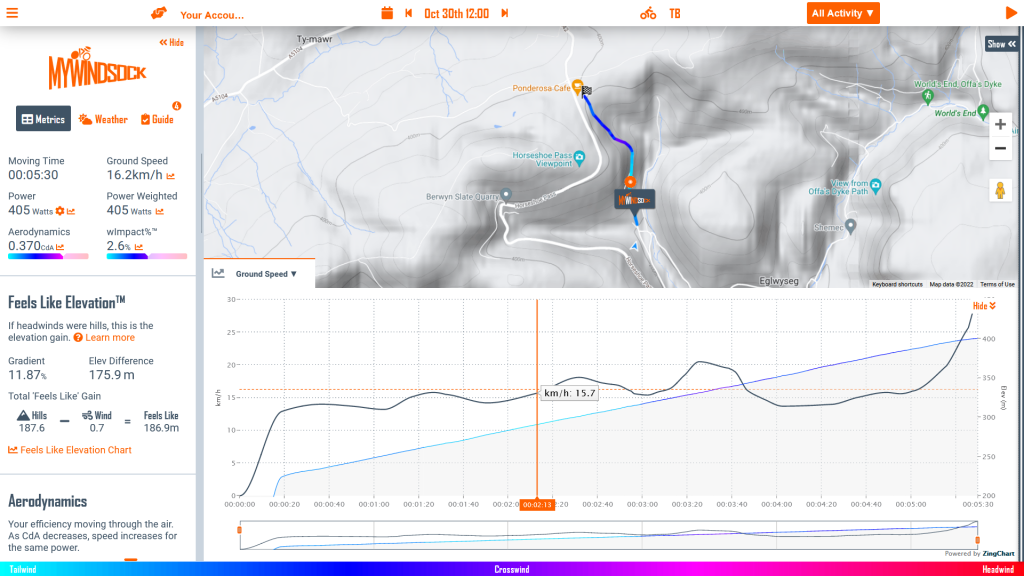Open the Ground Speed metric chart icon

pos(172,175)
